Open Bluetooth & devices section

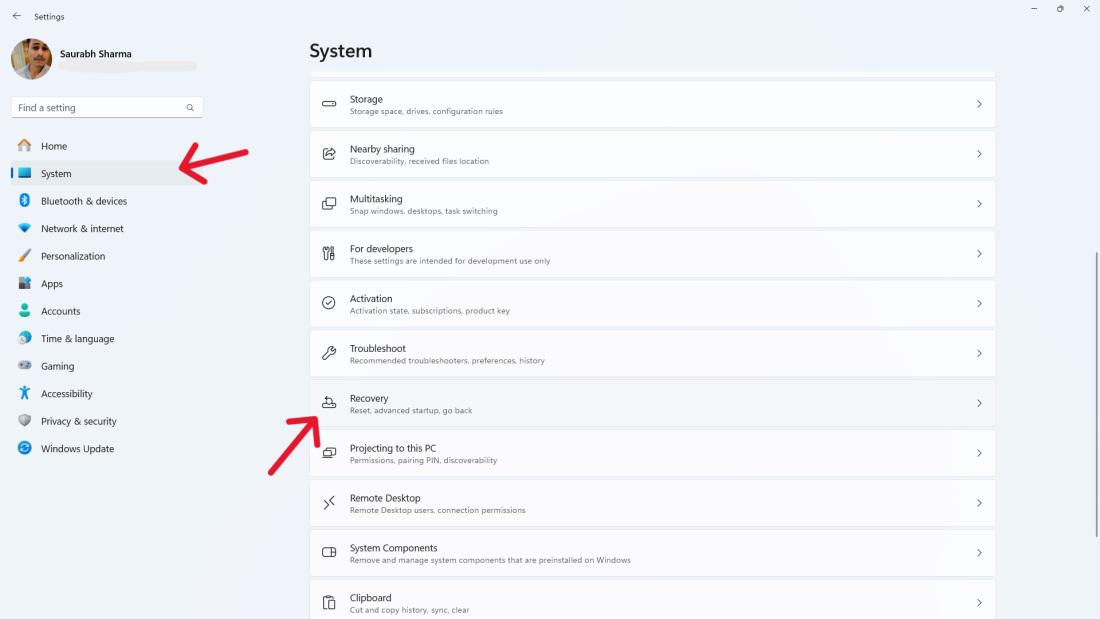coord(83,201)
